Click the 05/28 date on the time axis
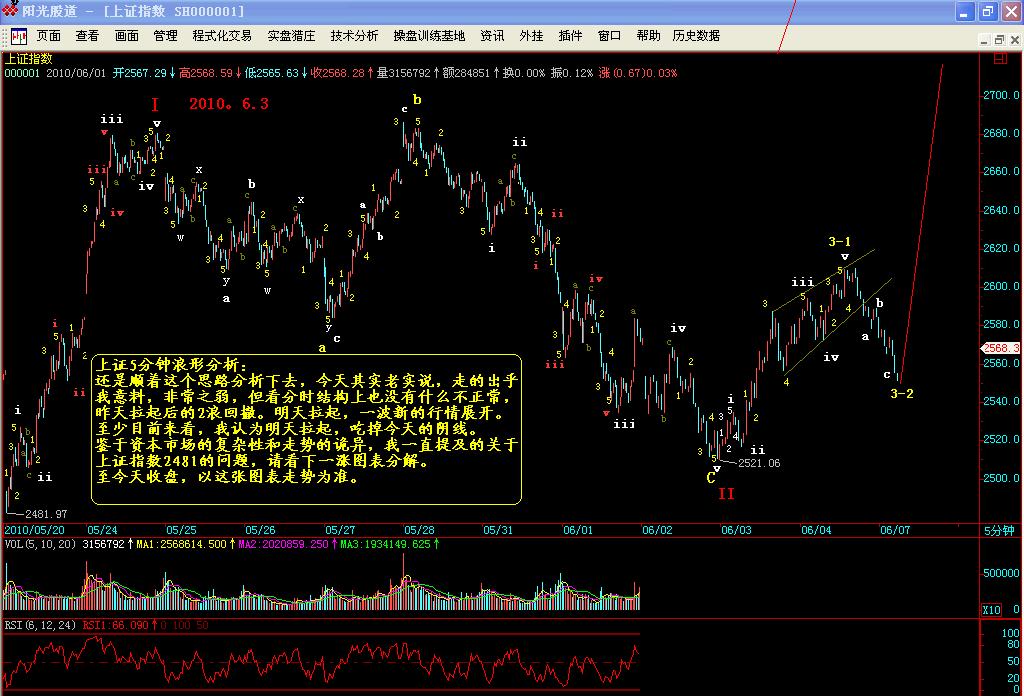The width and height of the screenshot is (1024, 696). pyautogui.click(x=419, y=529)
